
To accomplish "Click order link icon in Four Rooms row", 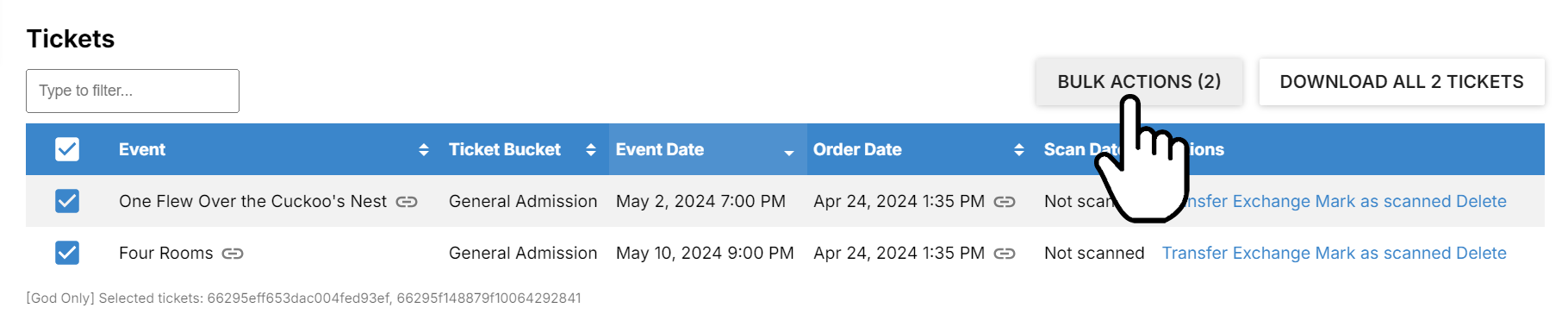I will pos(1005,254).
